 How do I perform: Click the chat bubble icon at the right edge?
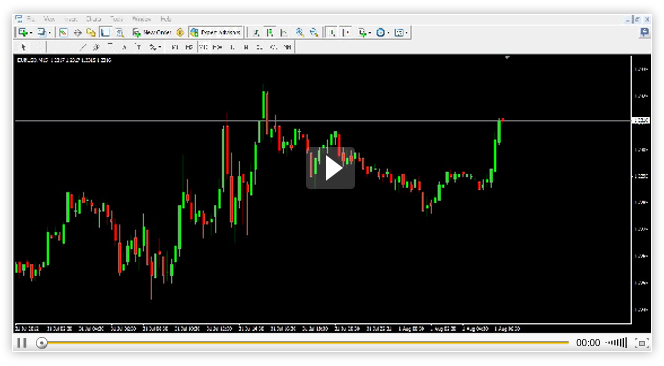(x=645, y=32)
